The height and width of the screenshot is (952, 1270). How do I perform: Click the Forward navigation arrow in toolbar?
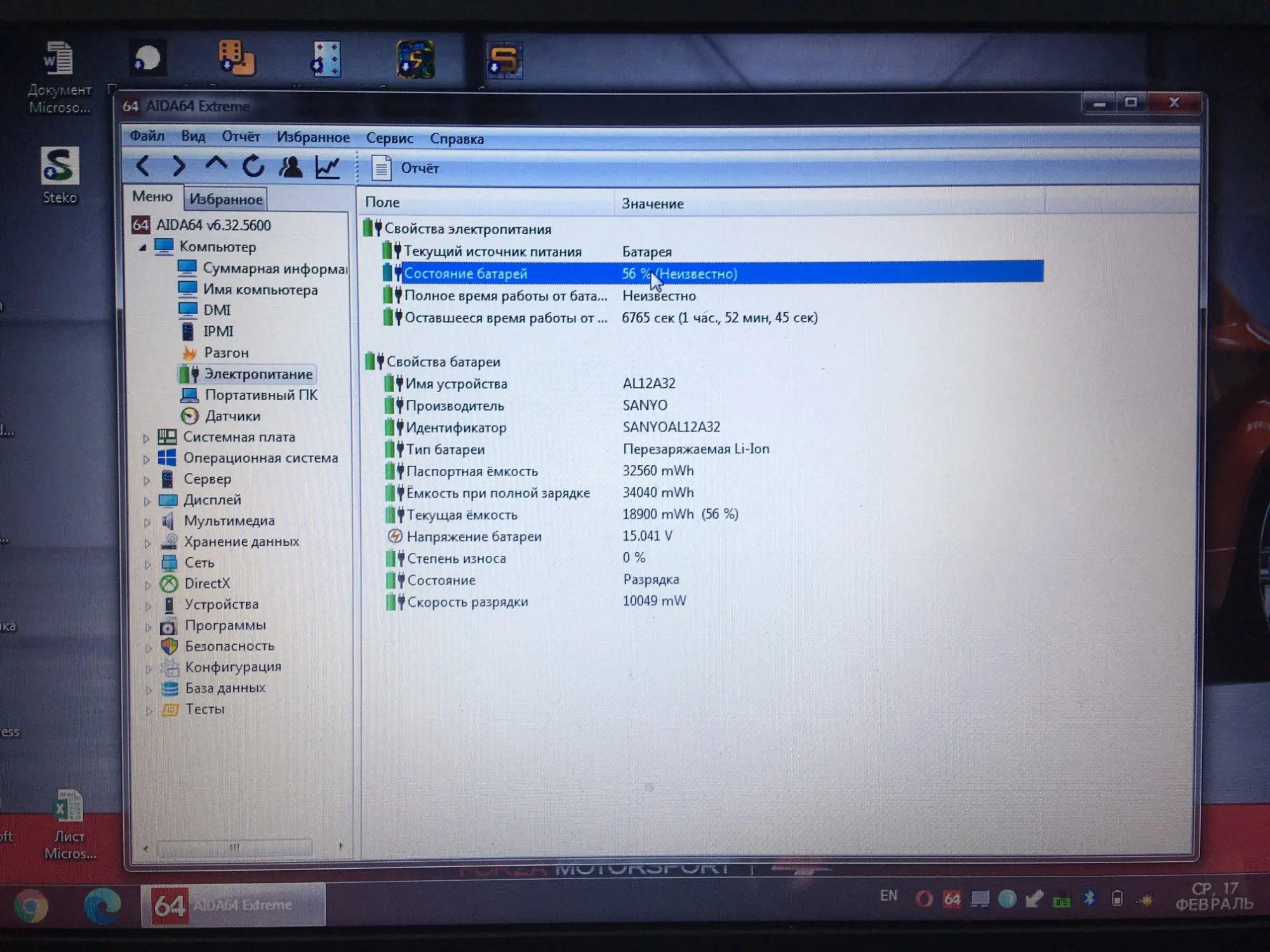point(179,166)
